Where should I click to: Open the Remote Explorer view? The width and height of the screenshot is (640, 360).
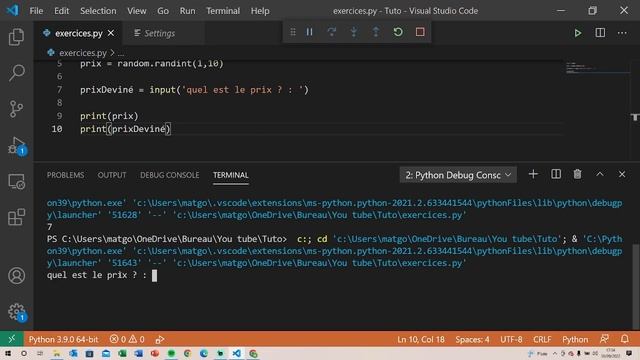tap(16, 181)
